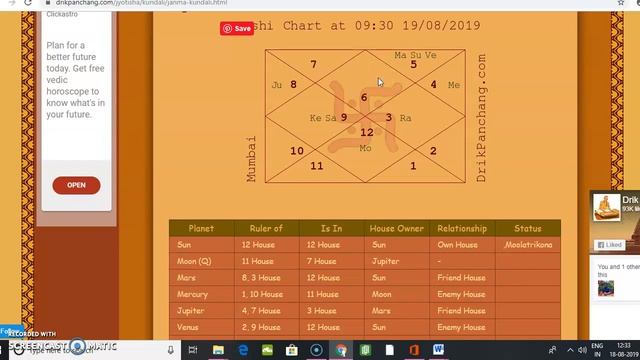The height and width of the screenshot is (360, 640).
Task: Open the Microsoft Store taskbar icon
Action: click(292, 350)
